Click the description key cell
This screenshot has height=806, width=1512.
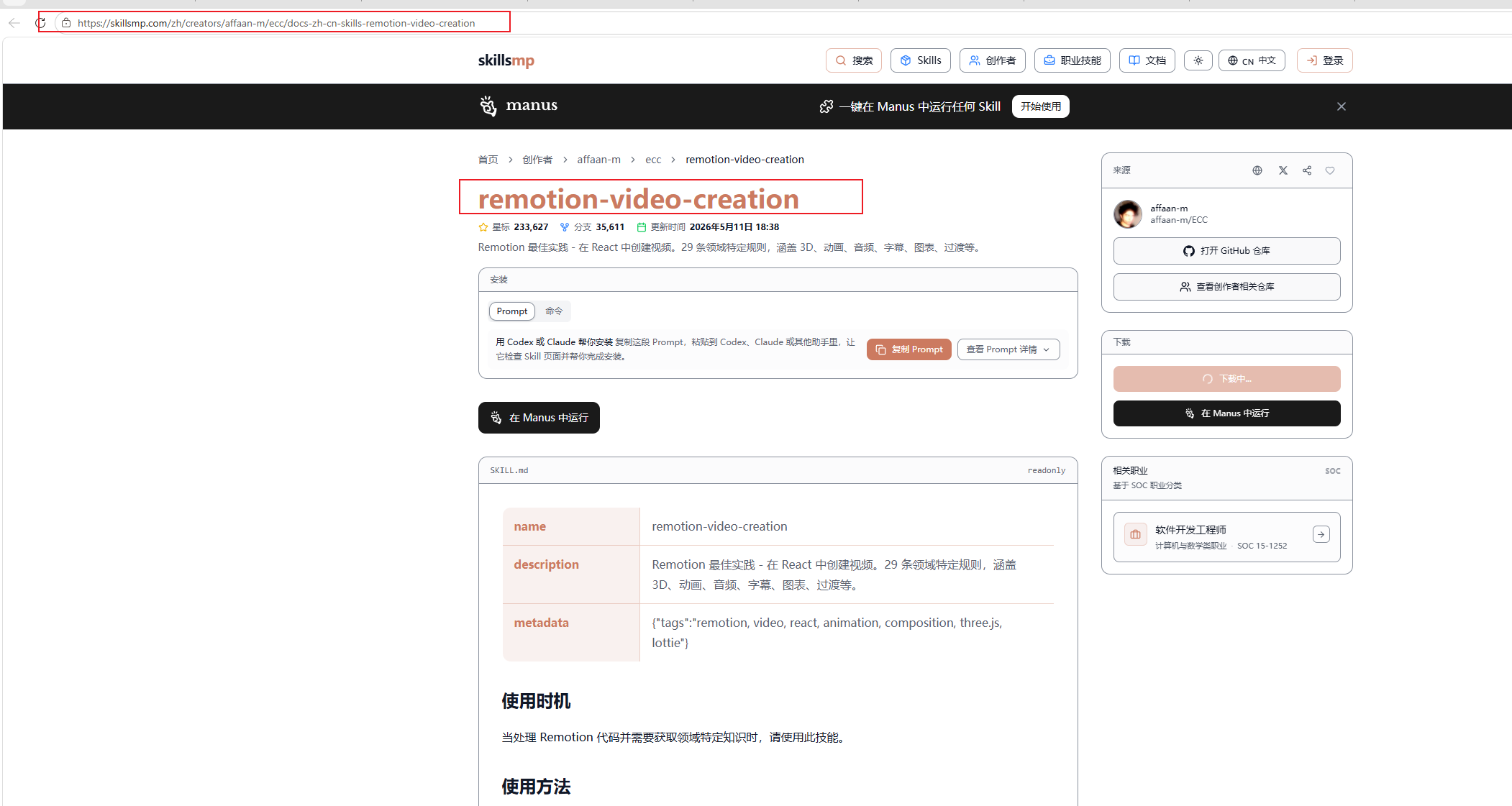click(571, 574)
